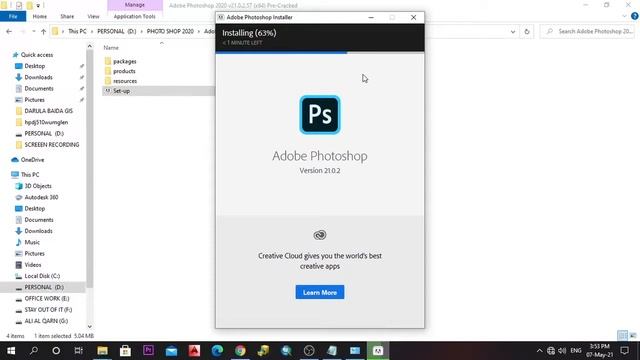Switch to the Share ribbon tab
This screenshot has height=360, width=640.
pos(67,16)
